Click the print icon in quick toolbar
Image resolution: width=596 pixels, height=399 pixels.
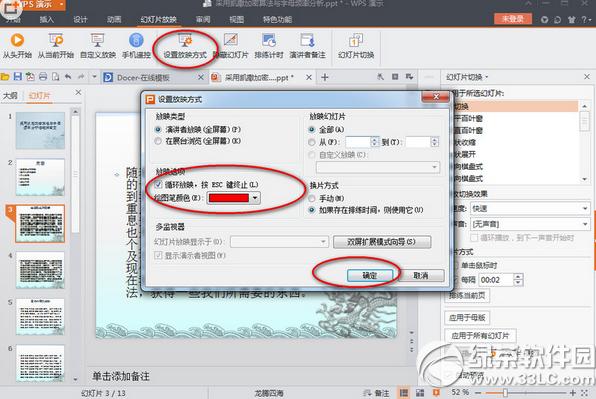43,77
